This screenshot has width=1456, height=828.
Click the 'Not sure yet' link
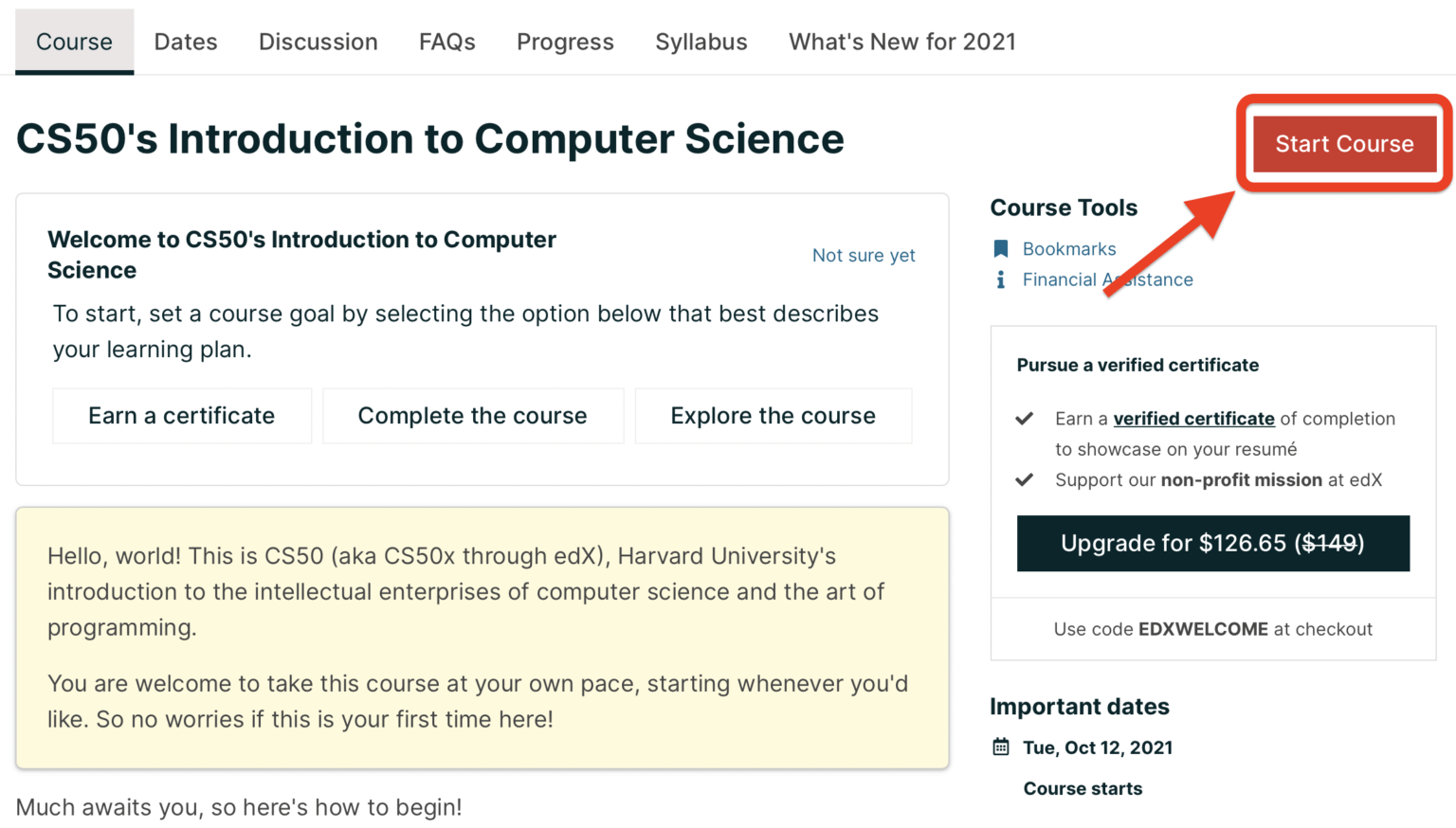point(864,255)
